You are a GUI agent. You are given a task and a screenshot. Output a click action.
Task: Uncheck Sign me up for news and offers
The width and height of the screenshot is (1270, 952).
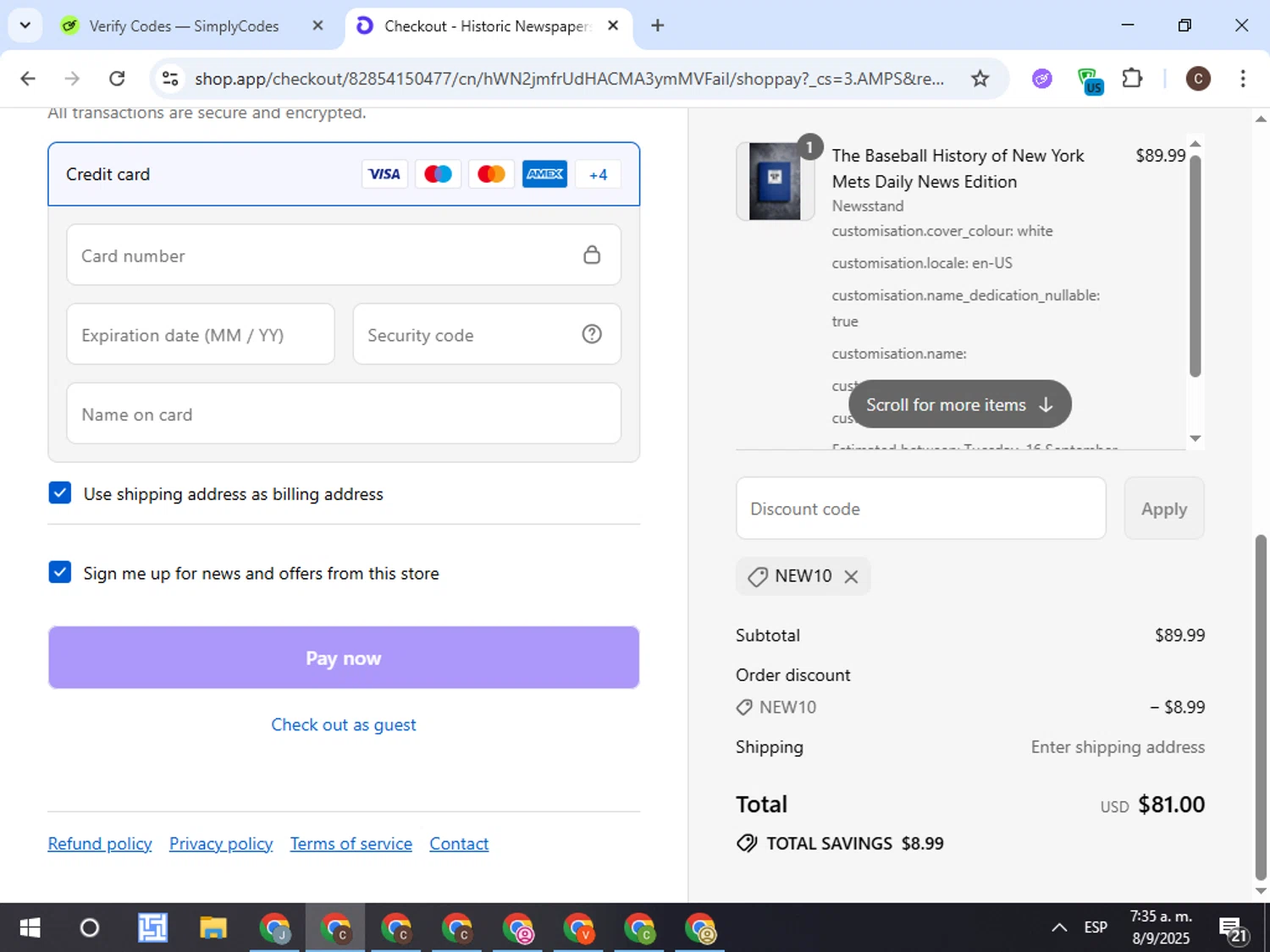pos(60,572)
